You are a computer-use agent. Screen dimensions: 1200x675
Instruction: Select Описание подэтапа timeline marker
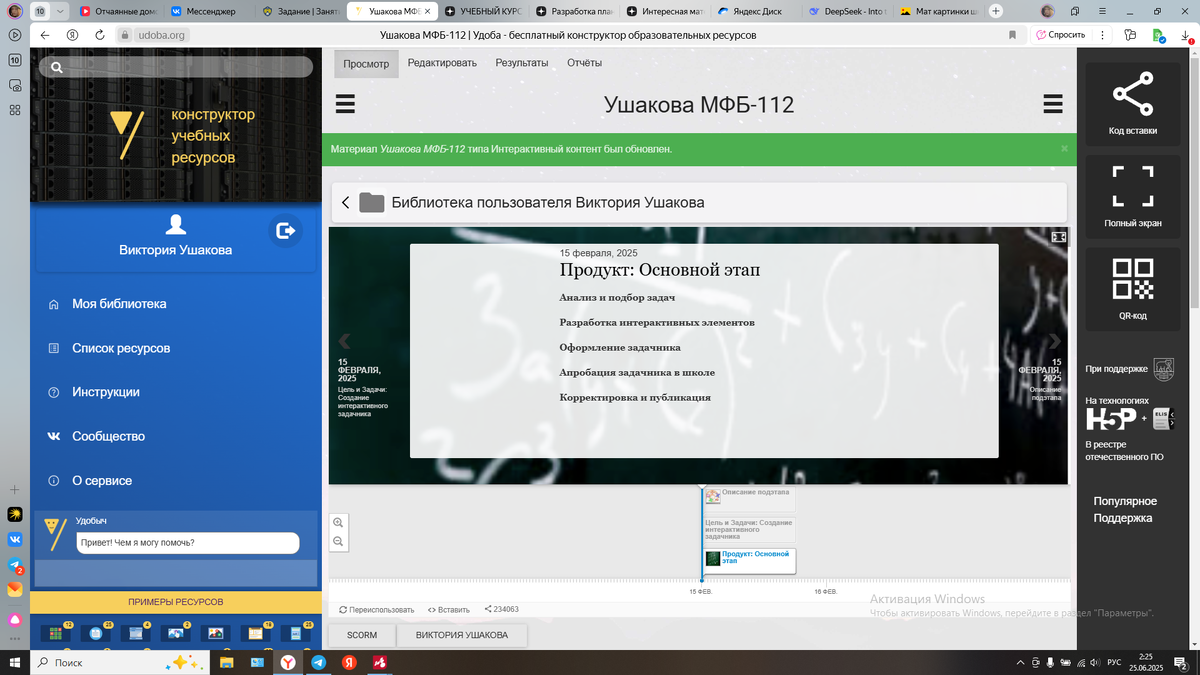pos(749,497)
